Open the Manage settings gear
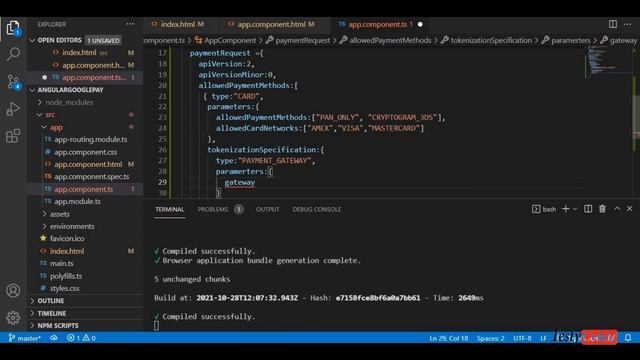The width and height of the screenshot is (640, 360). click(x=13, y=318)
